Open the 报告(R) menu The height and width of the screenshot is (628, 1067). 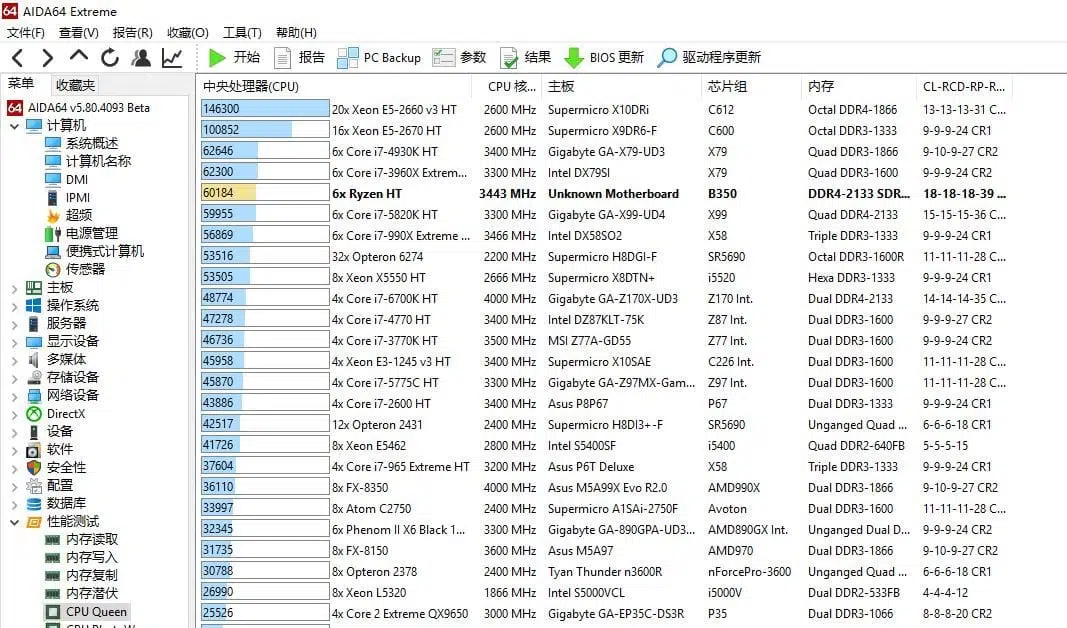point(133,33)
